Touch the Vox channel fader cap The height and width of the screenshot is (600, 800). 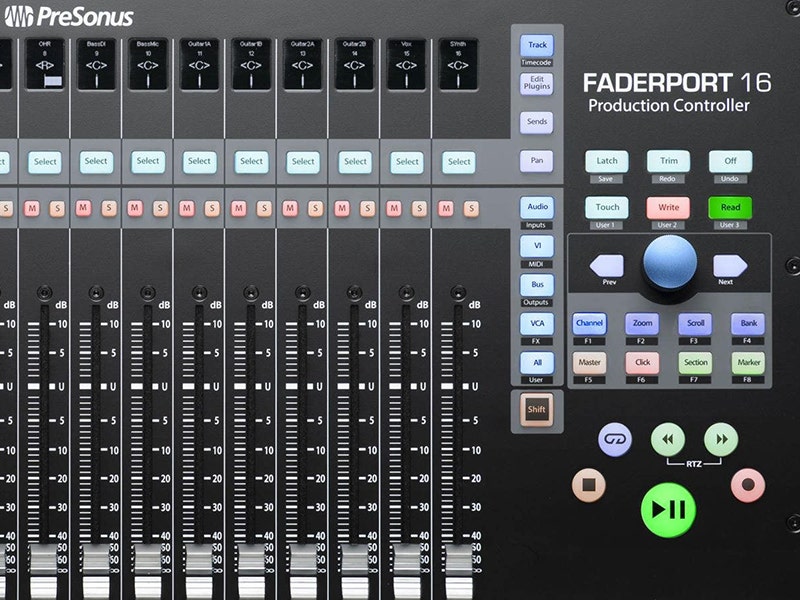click(407, 571)
